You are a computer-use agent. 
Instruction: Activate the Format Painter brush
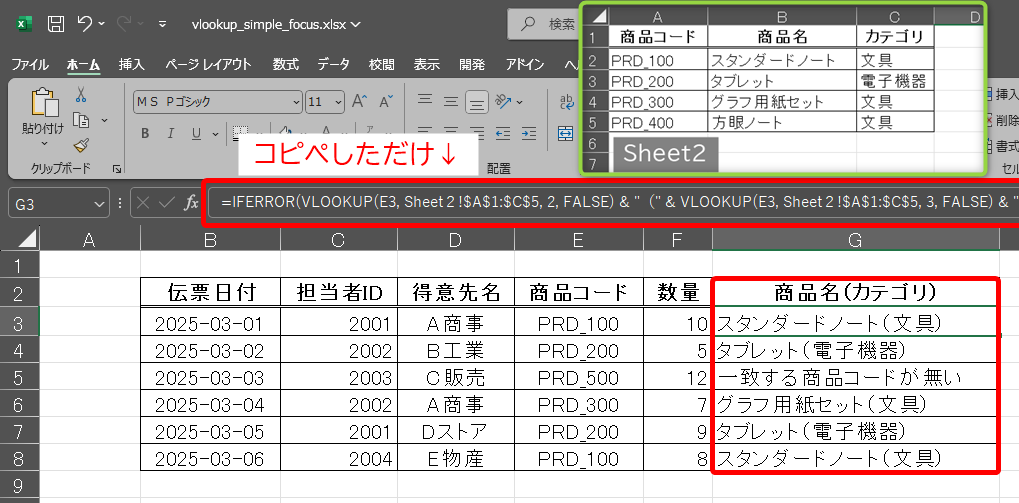[81, 146]
